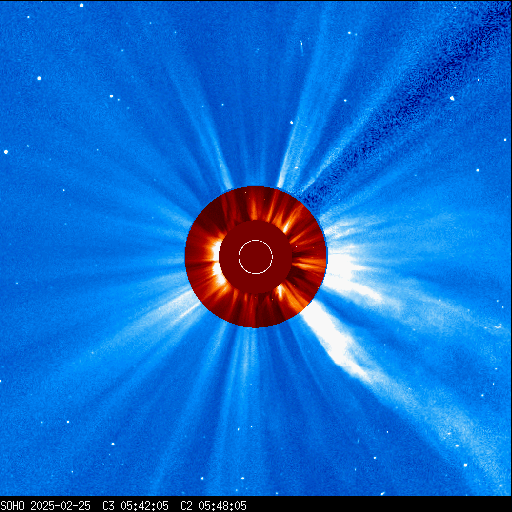Screen dimensions: 512x512
Task: Click the bright star in the bottom-right corner area
Action: click(x=465, y=465)
